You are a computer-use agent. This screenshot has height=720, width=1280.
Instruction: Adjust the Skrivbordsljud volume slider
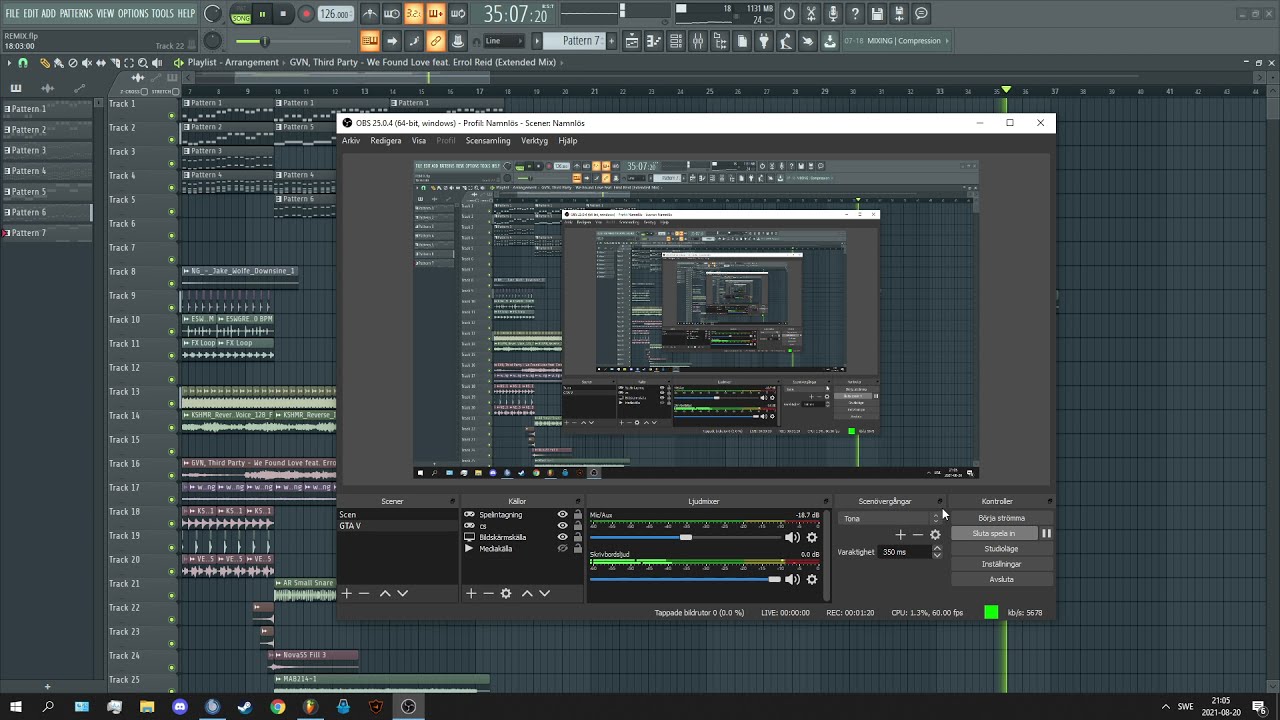(686, 579)
